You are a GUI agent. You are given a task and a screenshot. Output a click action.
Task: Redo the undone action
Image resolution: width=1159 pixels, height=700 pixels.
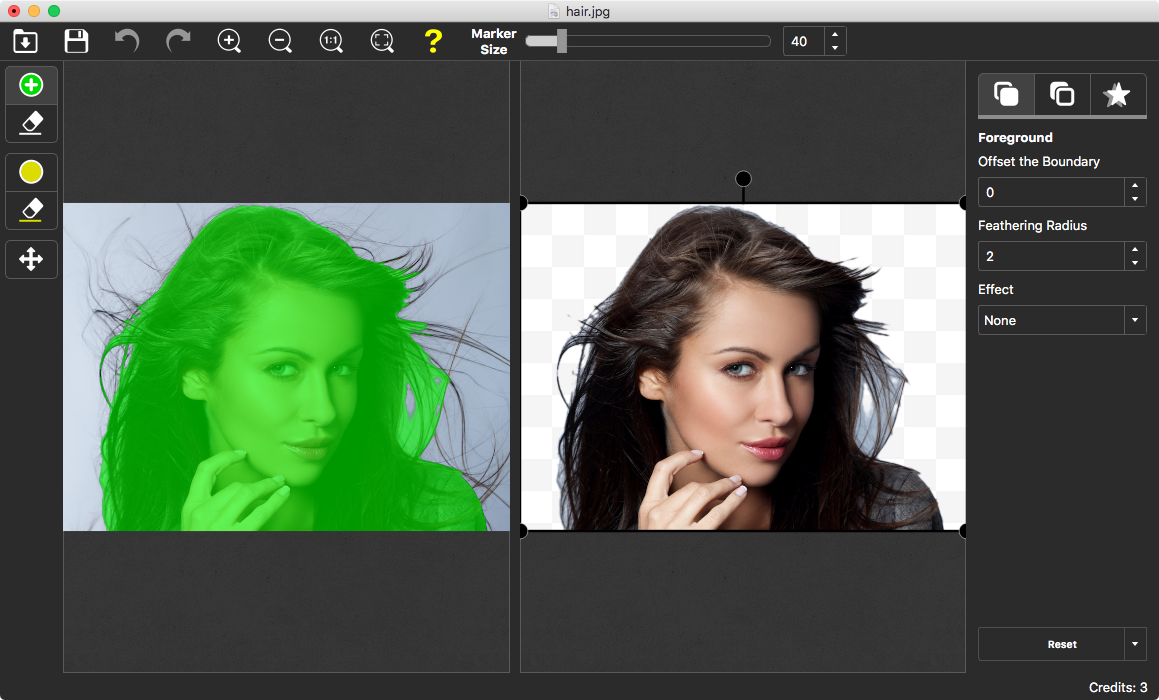[x=178, y=41]
